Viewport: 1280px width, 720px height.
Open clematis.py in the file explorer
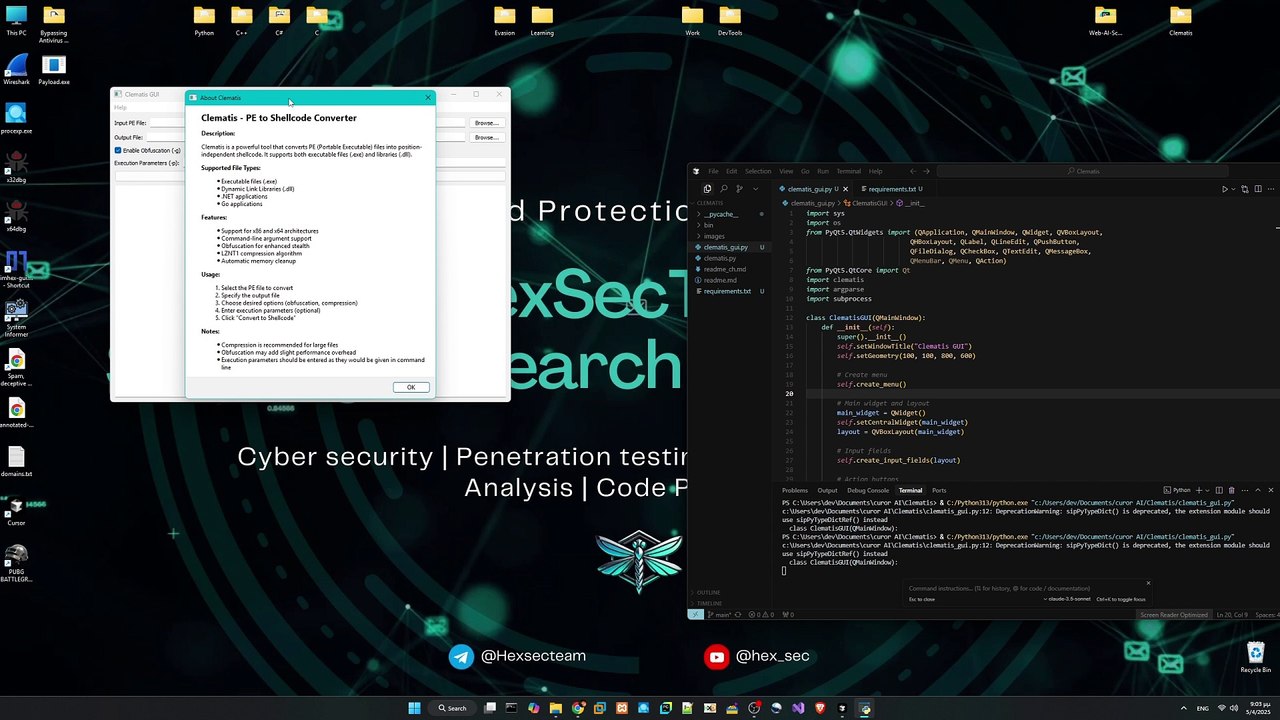coord(720,258)
